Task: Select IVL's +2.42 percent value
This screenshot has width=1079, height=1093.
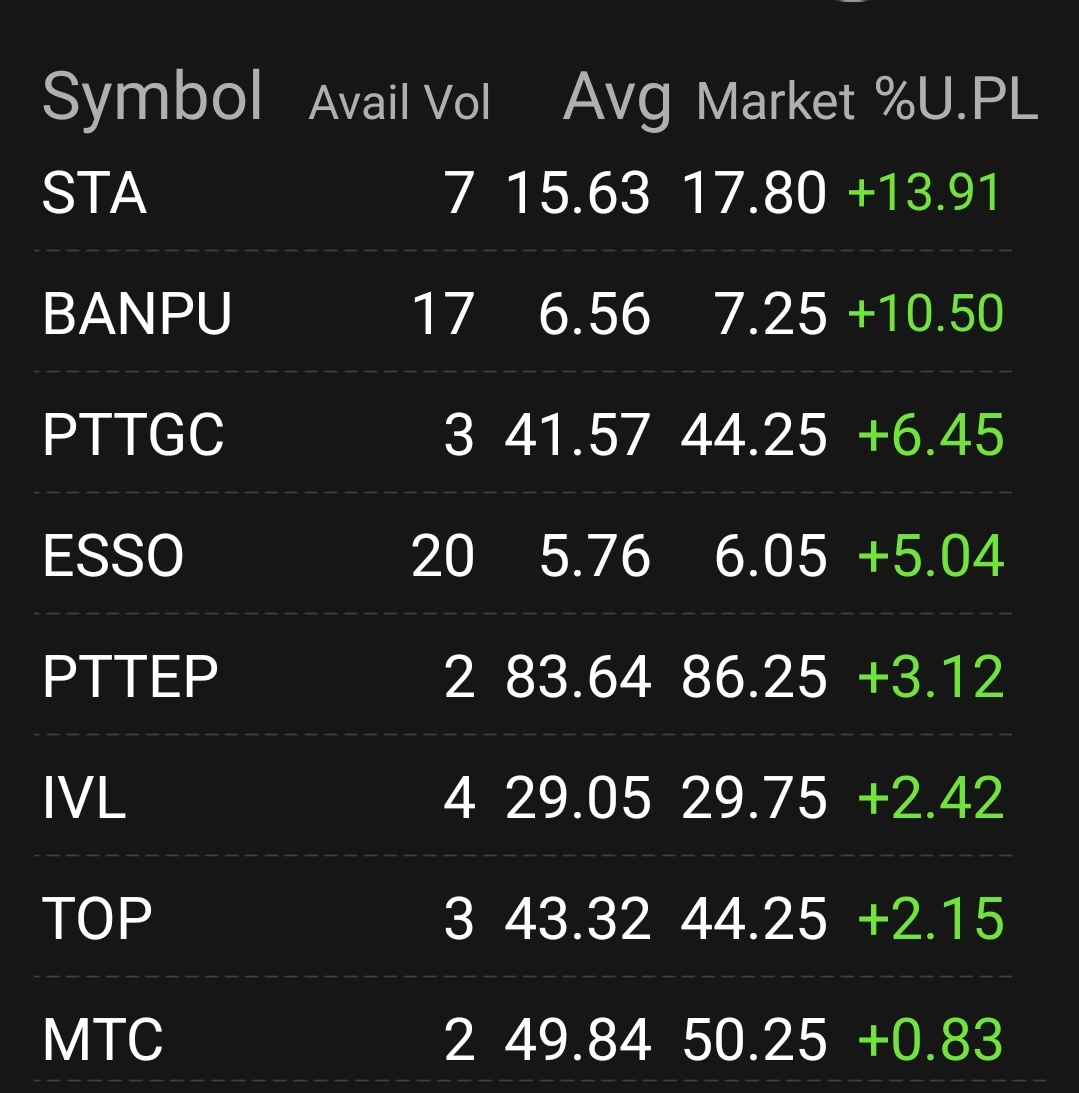Action: (x=930, y=799)
